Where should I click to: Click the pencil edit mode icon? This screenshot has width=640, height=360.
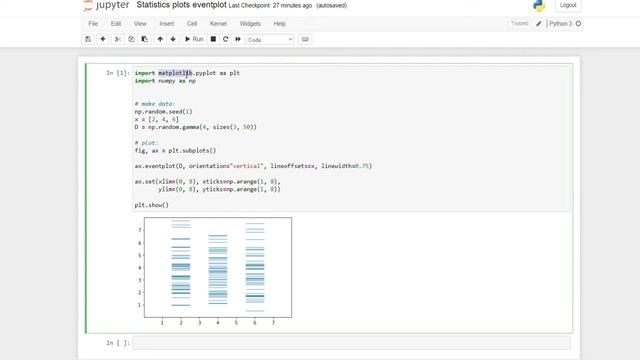click(539, 24)
